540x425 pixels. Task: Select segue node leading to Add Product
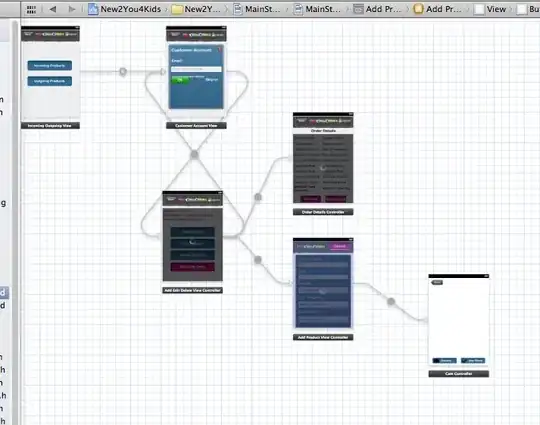(x=258, y=260)
